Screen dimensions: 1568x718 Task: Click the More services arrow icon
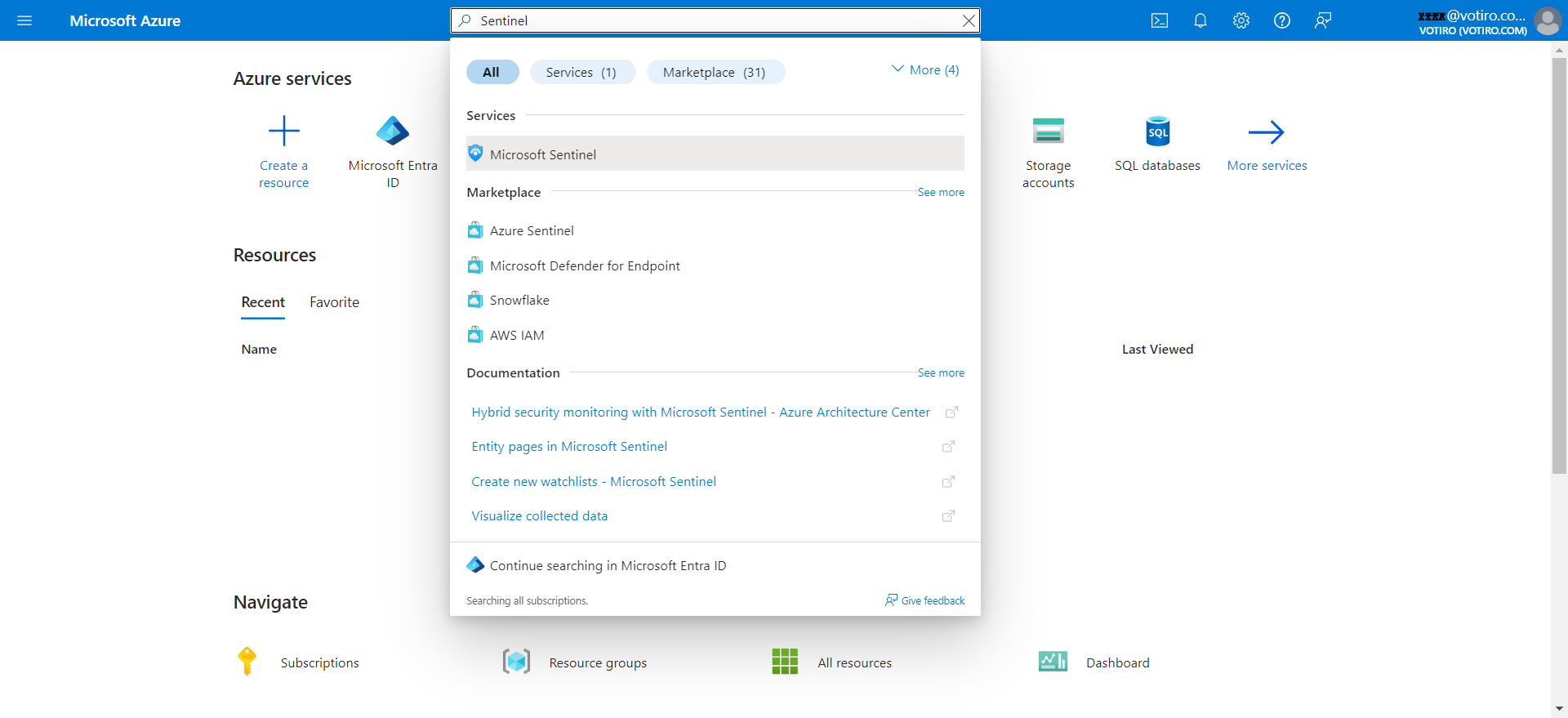(1267, 132)
